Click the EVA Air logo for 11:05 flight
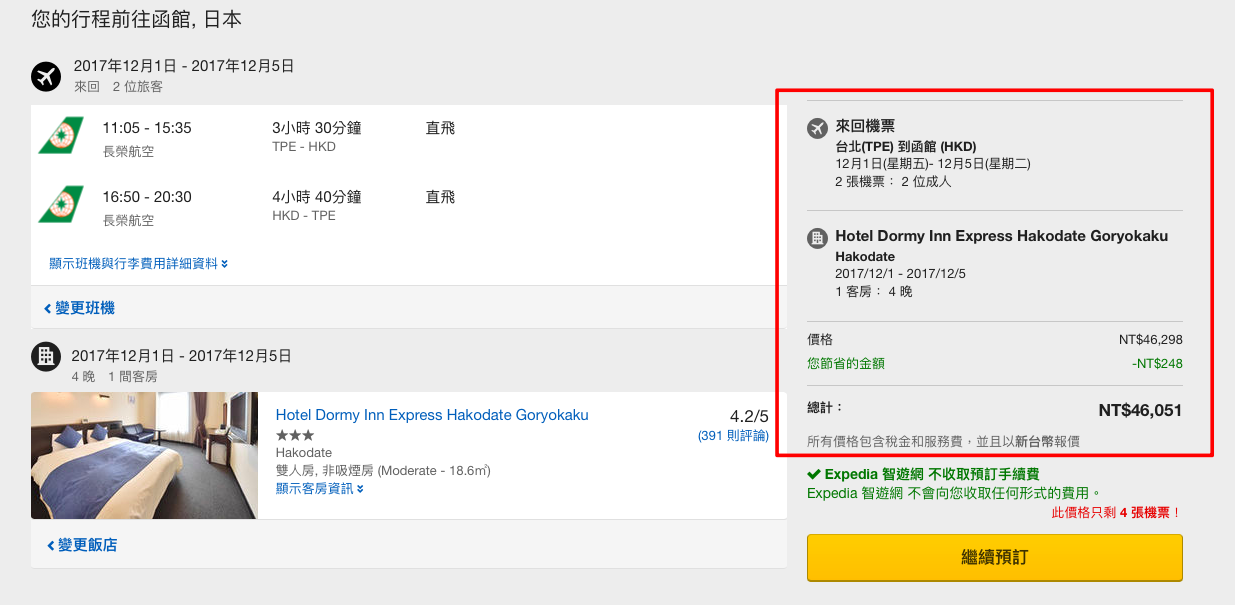The image size is (1235, 605). click(61, 135)
